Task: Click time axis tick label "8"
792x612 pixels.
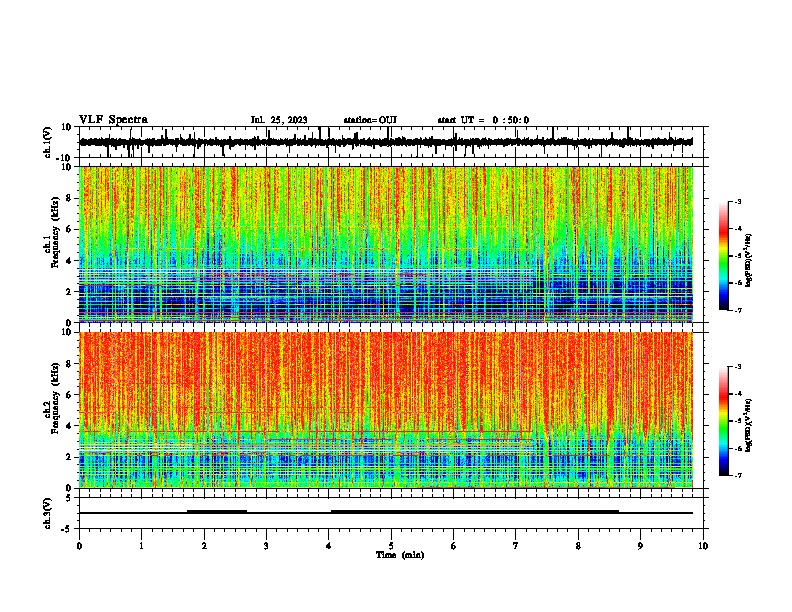Action: click(578, 546)
